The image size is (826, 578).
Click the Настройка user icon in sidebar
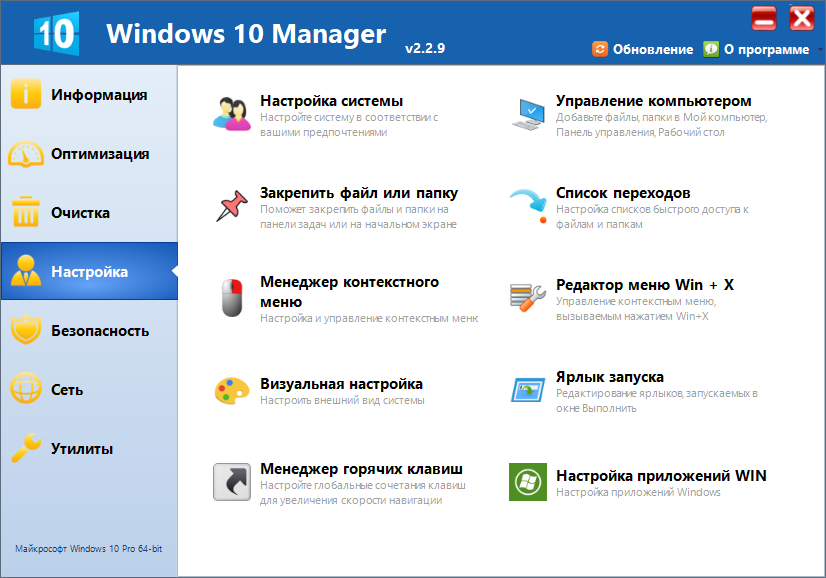click(x=25, y=271)
